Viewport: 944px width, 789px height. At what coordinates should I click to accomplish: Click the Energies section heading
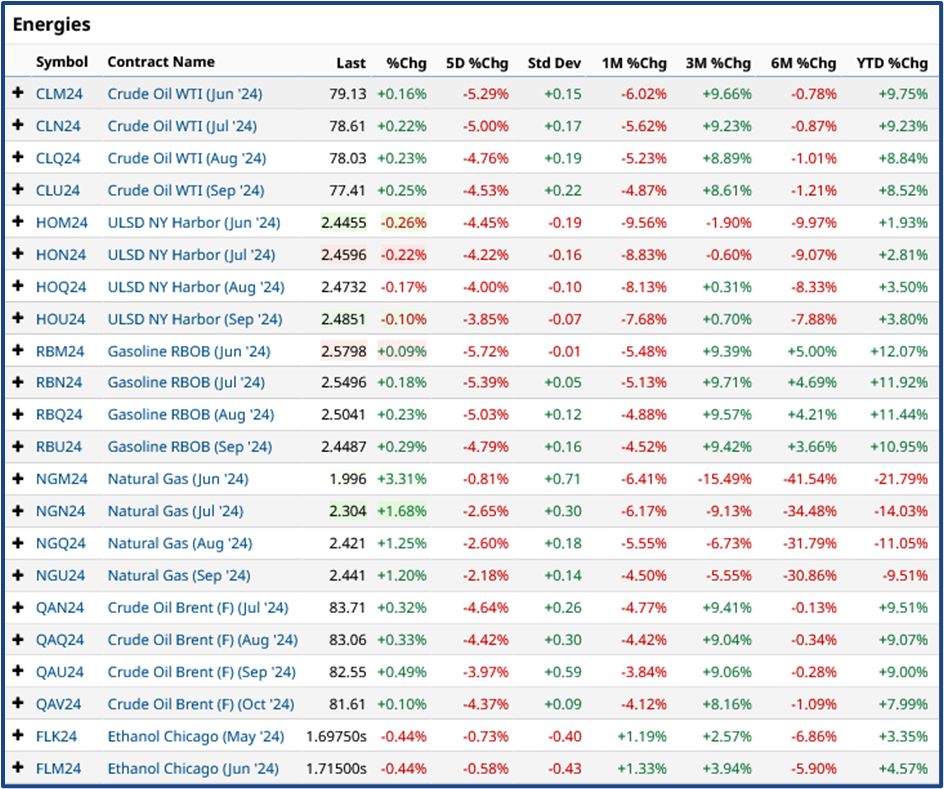tap(53, 24)
